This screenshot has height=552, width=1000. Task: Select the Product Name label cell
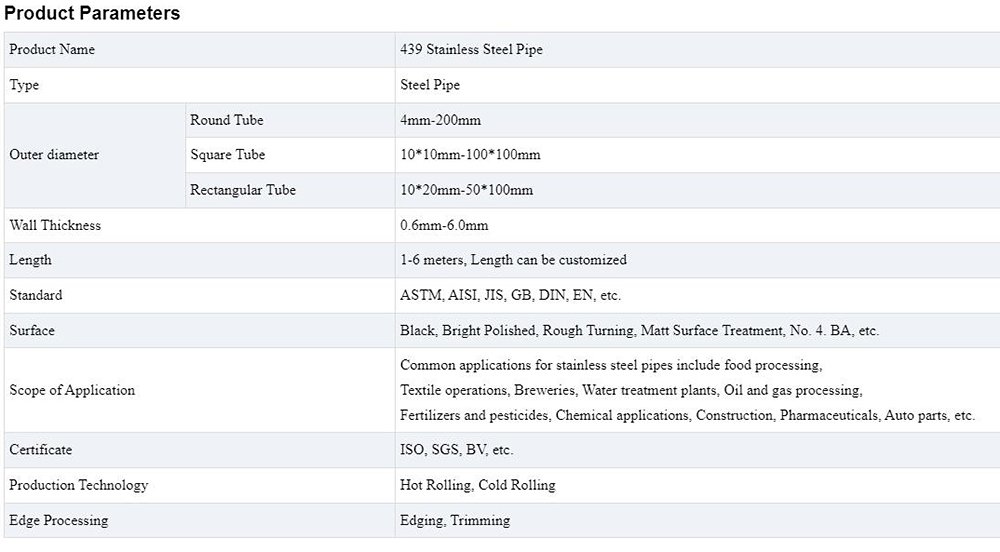[x=53, y=49]
